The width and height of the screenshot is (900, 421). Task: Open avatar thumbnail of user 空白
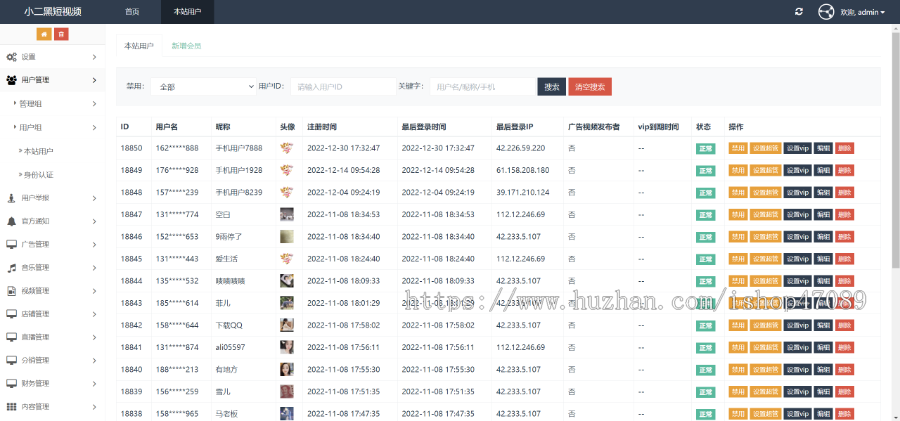click(287, 214)
